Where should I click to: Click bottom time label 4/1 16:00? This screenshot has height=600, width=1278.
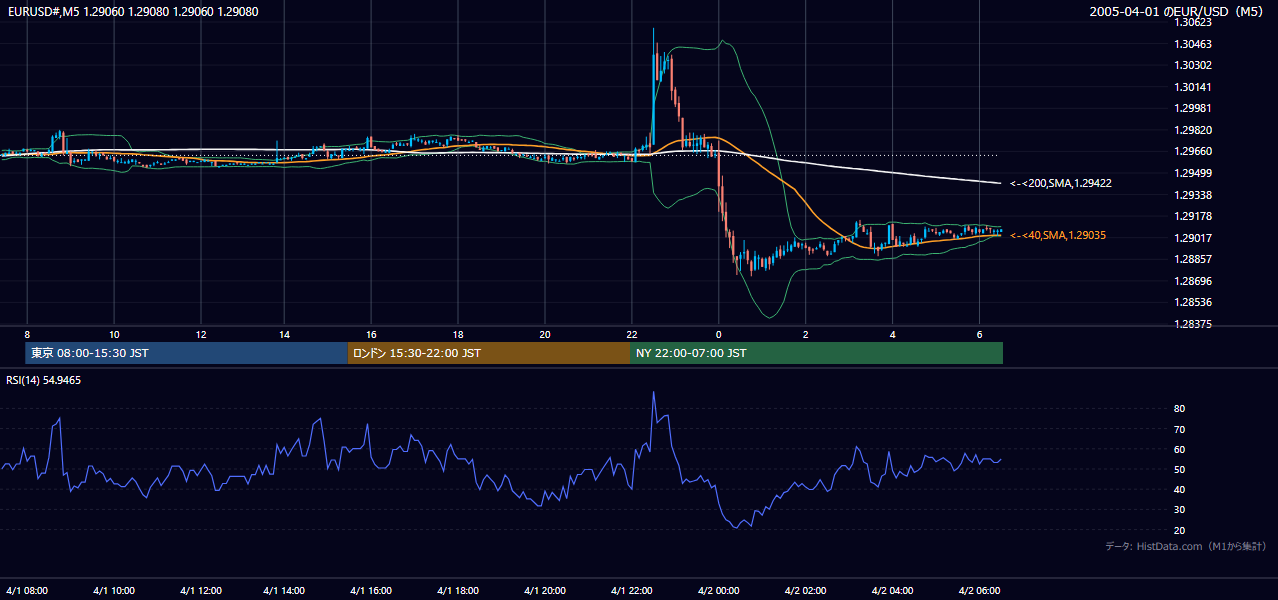tap(372, 590)
